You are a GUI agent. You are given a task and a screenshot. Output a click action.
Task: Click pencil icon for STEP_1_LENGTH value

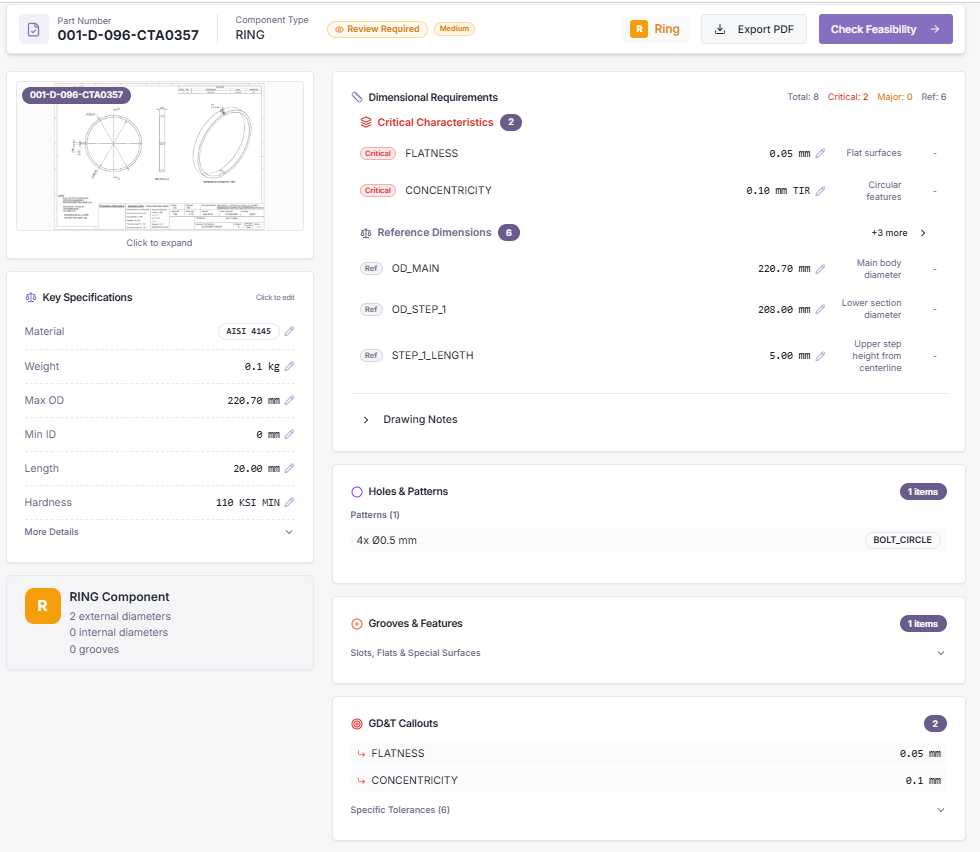[821, 356]
